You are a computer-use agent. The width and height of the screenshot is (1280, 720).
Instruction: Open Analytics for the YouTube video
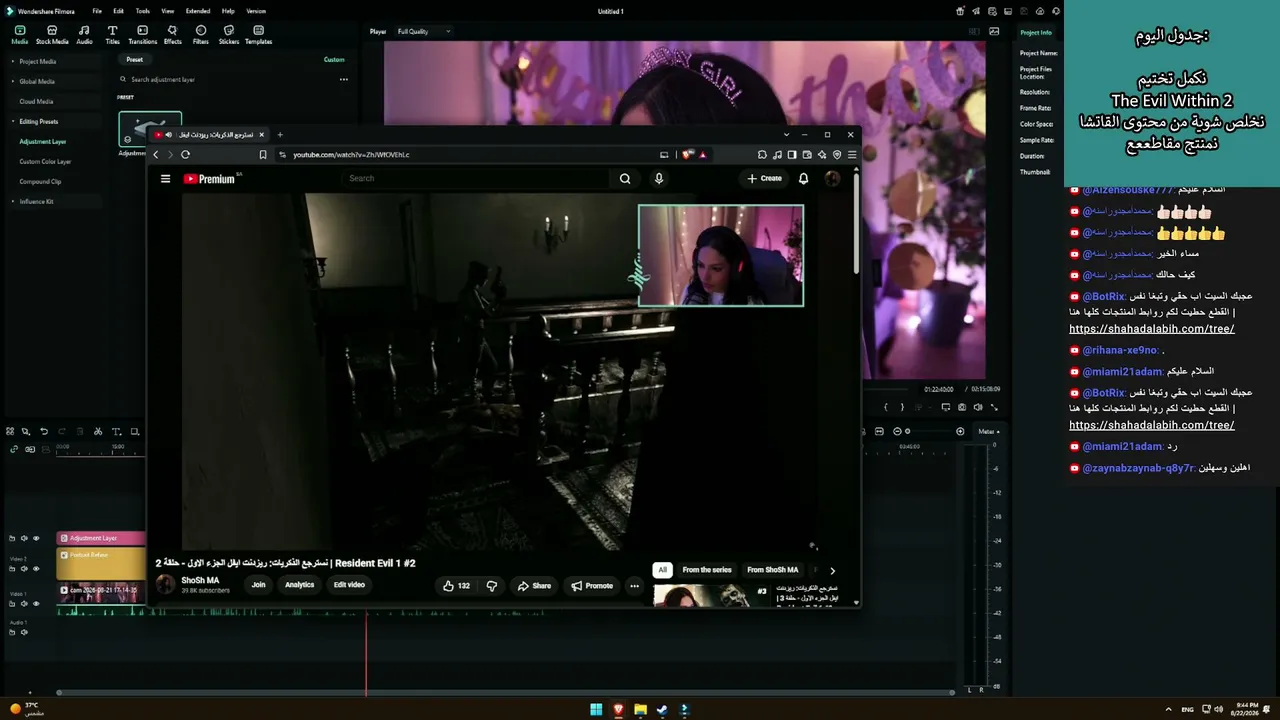click(300, 585)
